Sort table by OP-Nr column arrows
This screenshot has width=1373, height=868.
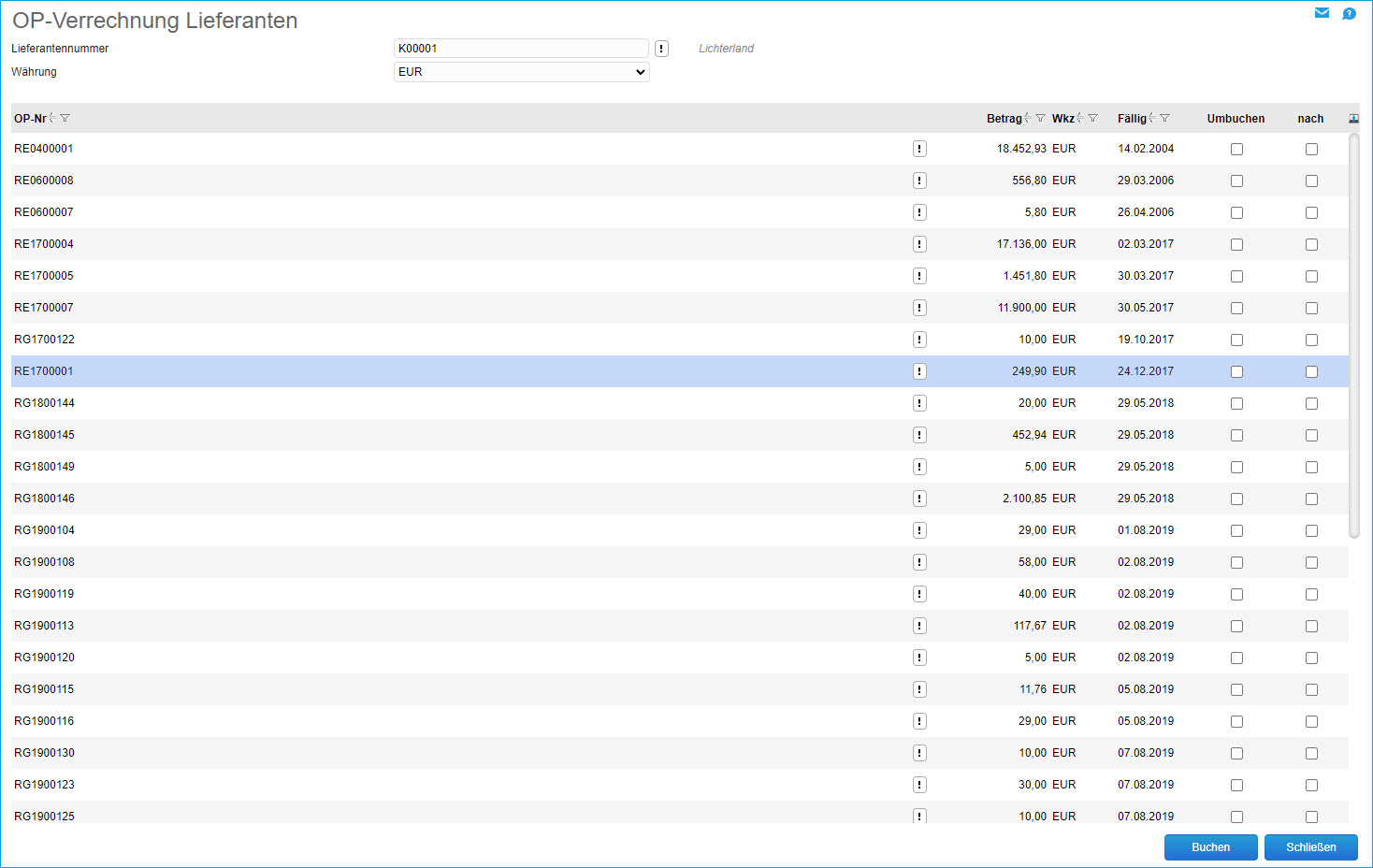coord(52,118)
